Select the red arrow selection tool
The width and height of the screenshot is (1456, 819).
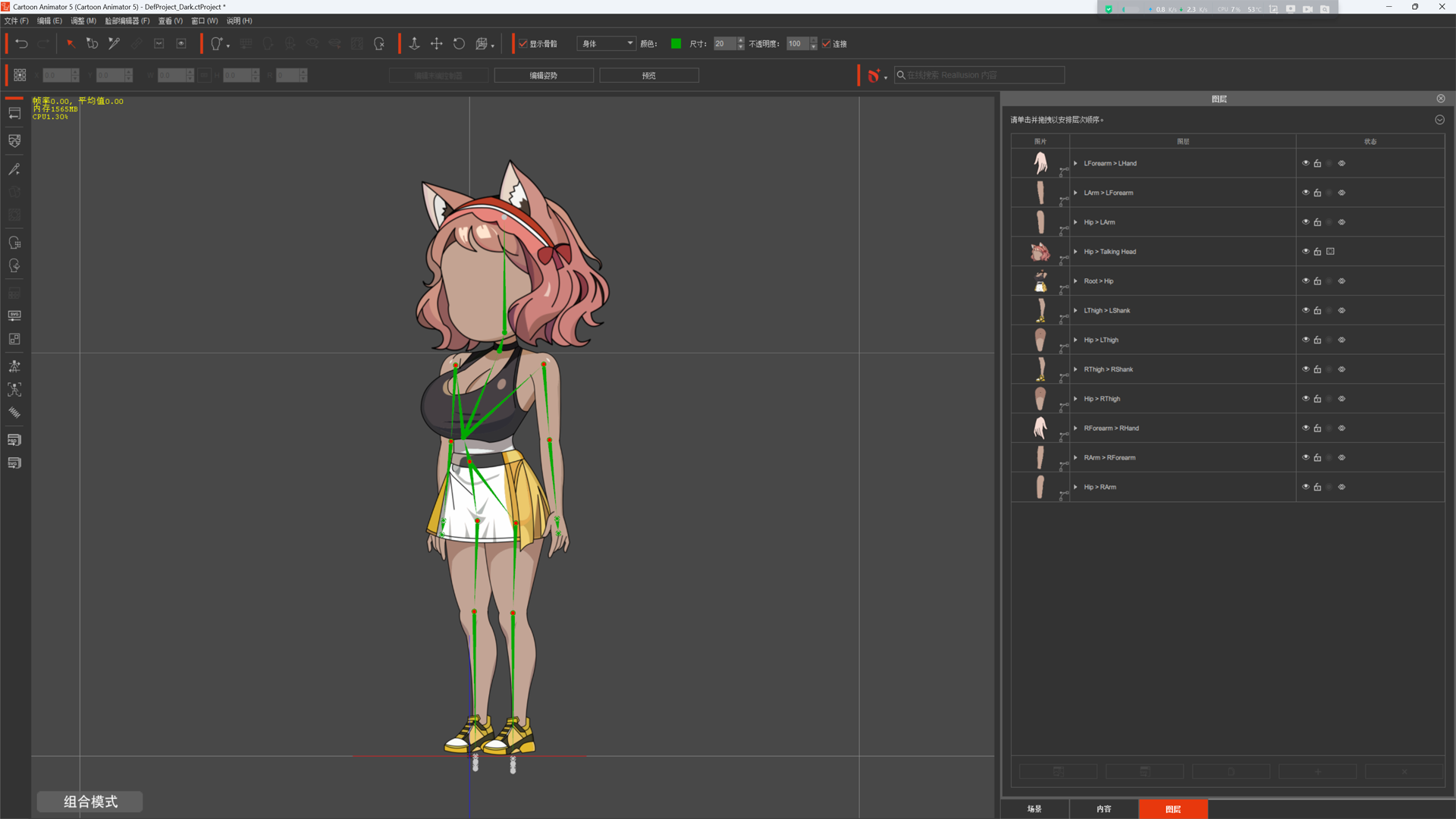tap(71, 44)
